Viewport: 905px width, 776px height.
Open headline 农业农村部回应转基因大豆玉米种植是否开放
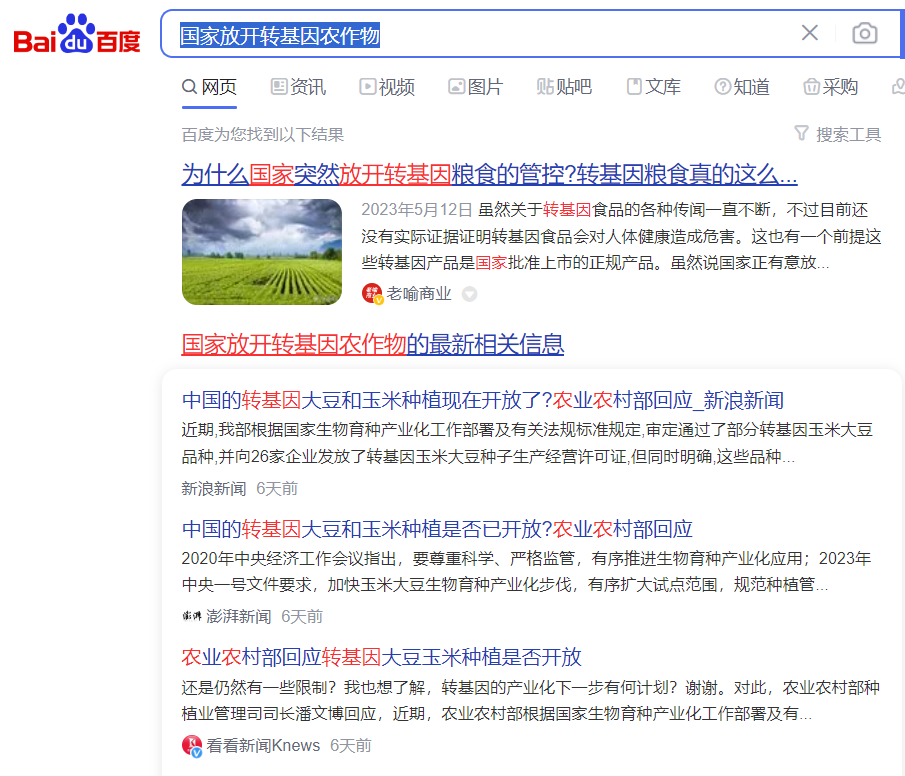(382, 657)
